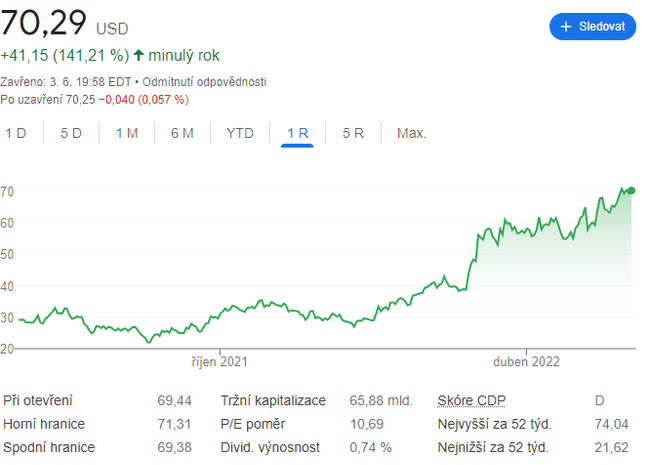This screenshot has height=465, width=650.
Task: Click the Skóre CDP label link
Action: pos(473,400)
